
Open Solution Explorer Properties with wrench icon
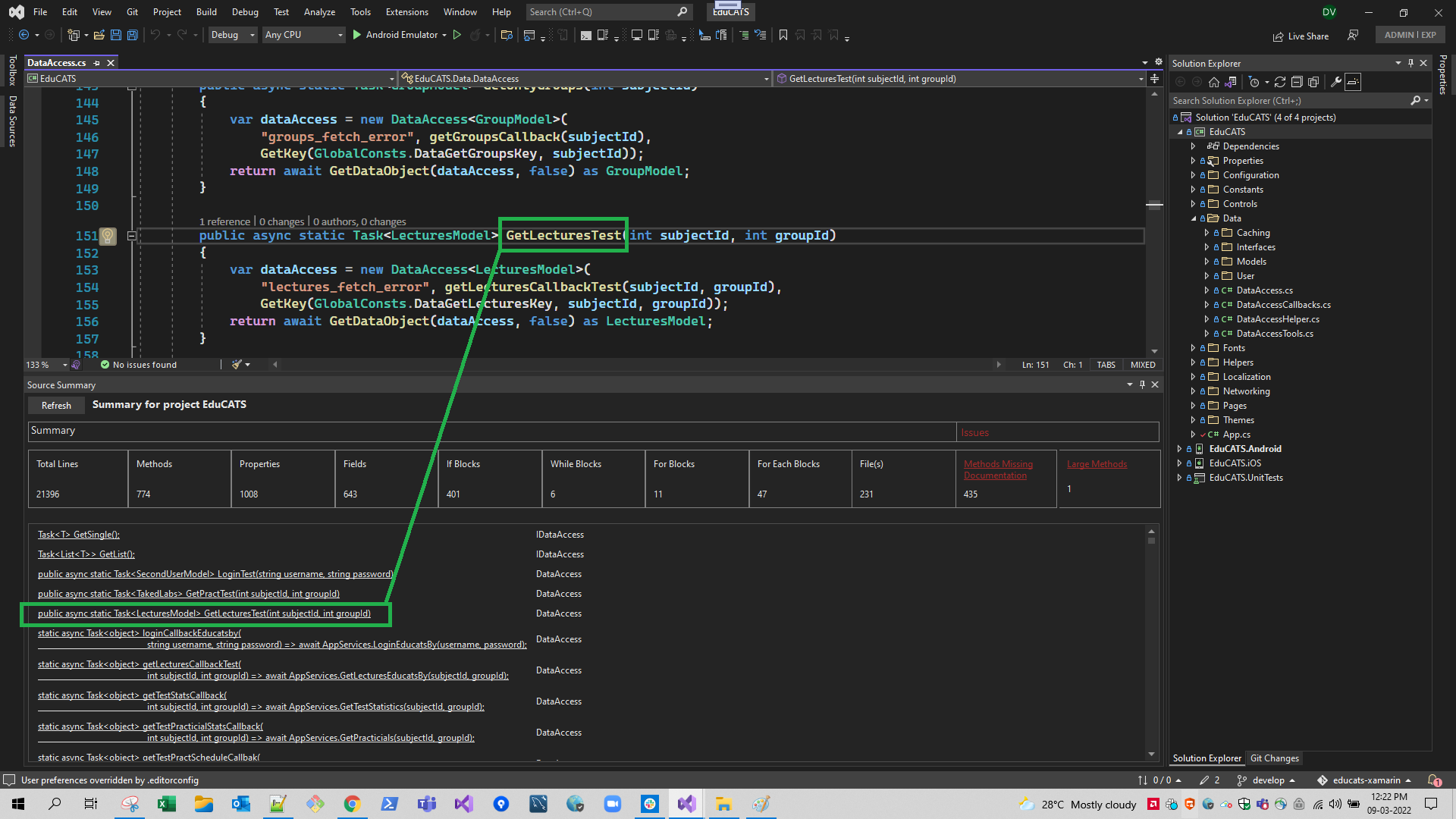1336,82
